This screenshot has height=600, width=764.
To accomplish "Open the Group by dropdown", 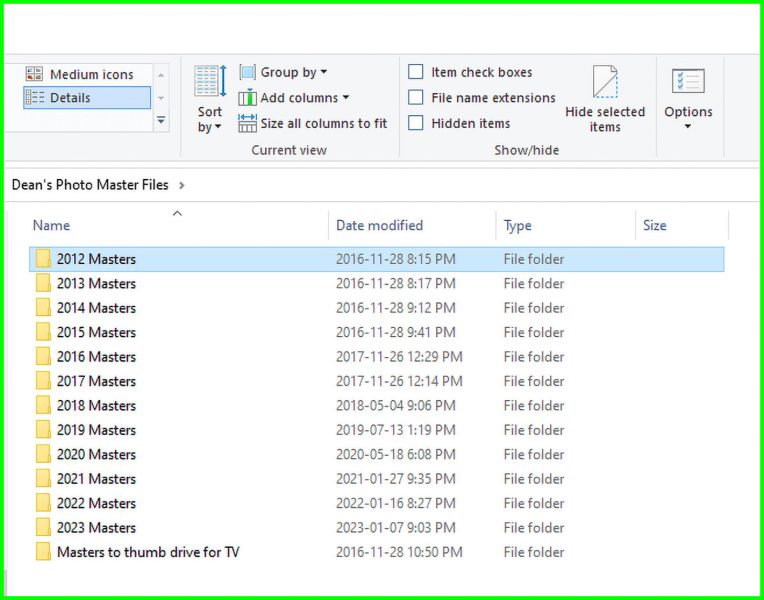I will point(293,72).
